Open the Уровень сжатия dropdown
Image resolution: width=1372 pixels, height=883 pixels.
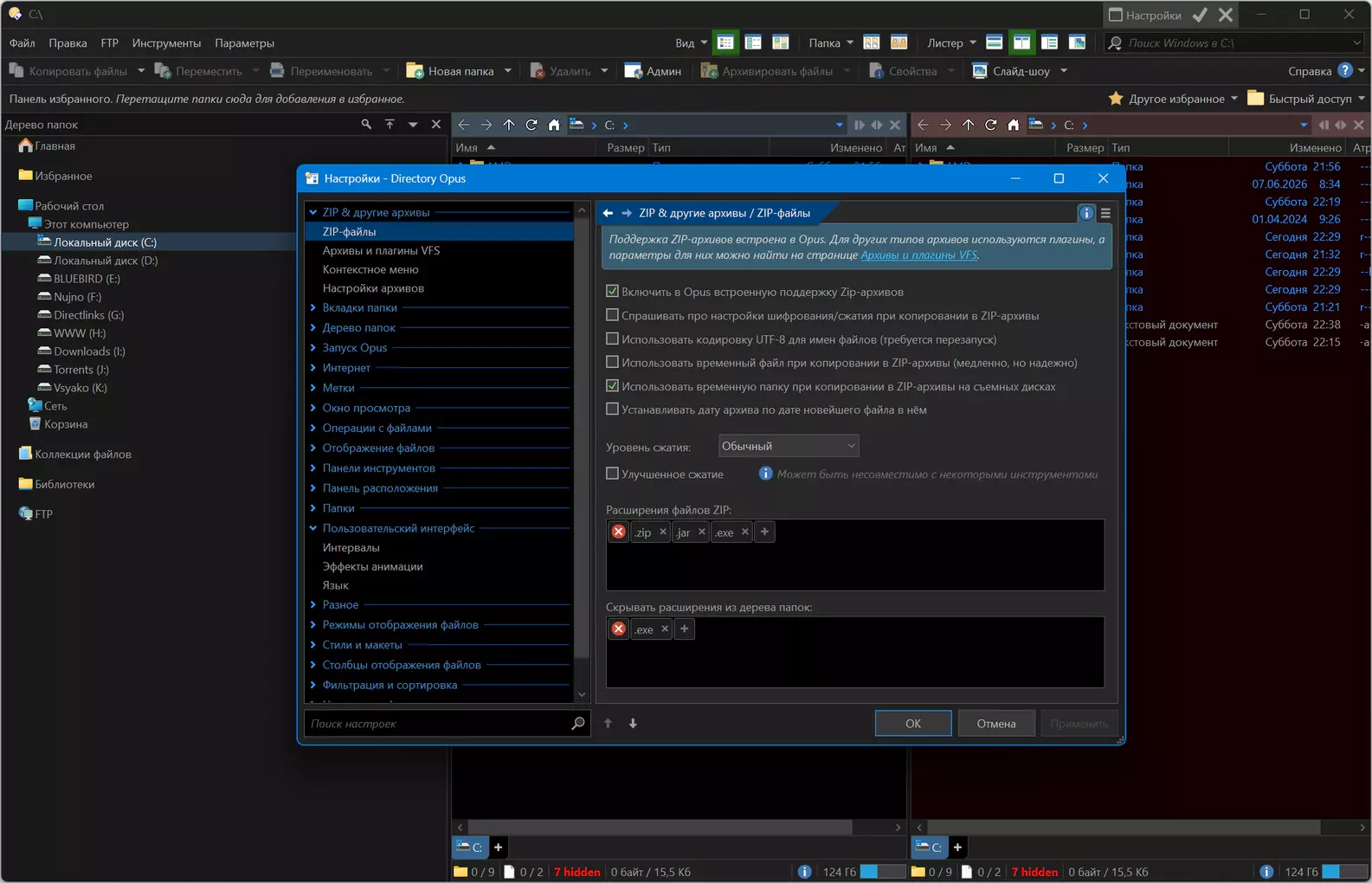tap(789, 446)
